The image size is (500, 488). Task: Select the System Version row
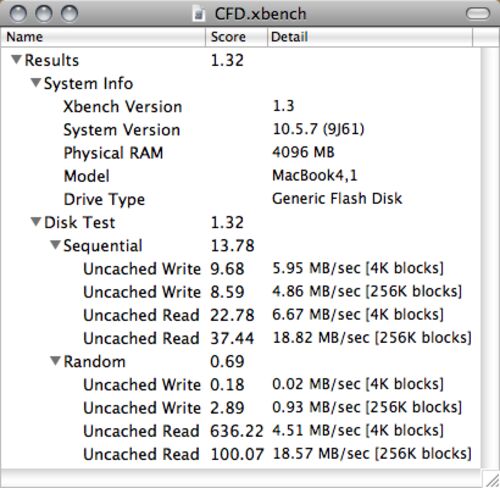241,129
